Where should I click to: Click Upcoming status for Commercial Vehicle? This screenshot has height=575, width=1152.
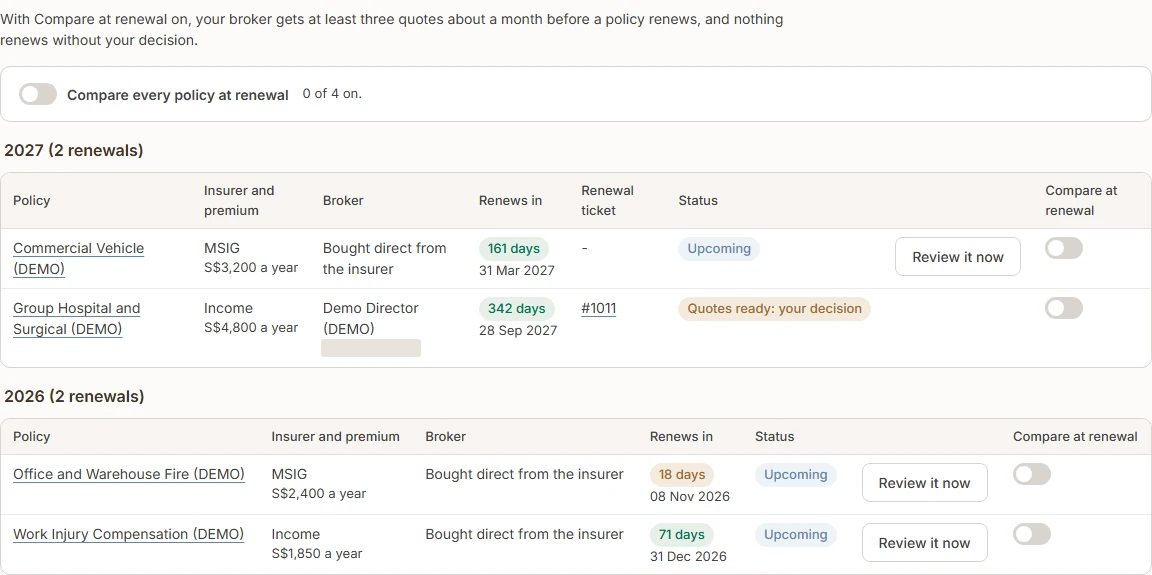[719, 248]
